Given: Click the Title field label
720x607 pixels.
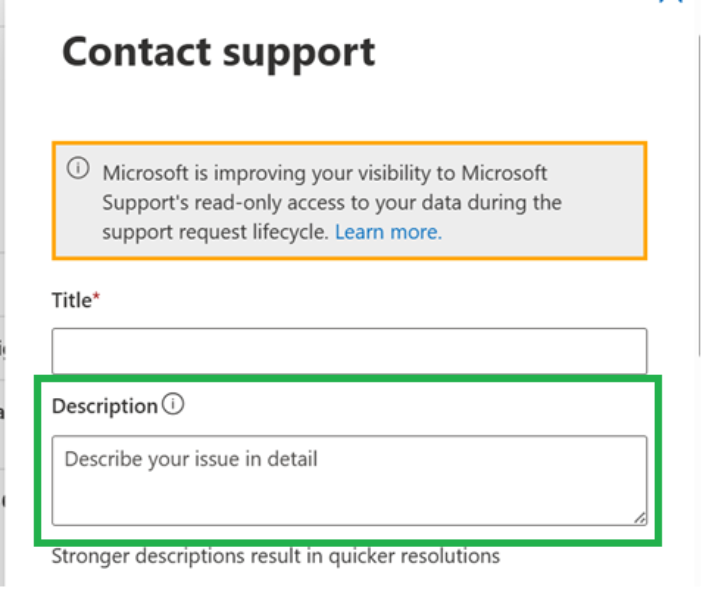Looking at the screenshot, I should tap(72, 300).
